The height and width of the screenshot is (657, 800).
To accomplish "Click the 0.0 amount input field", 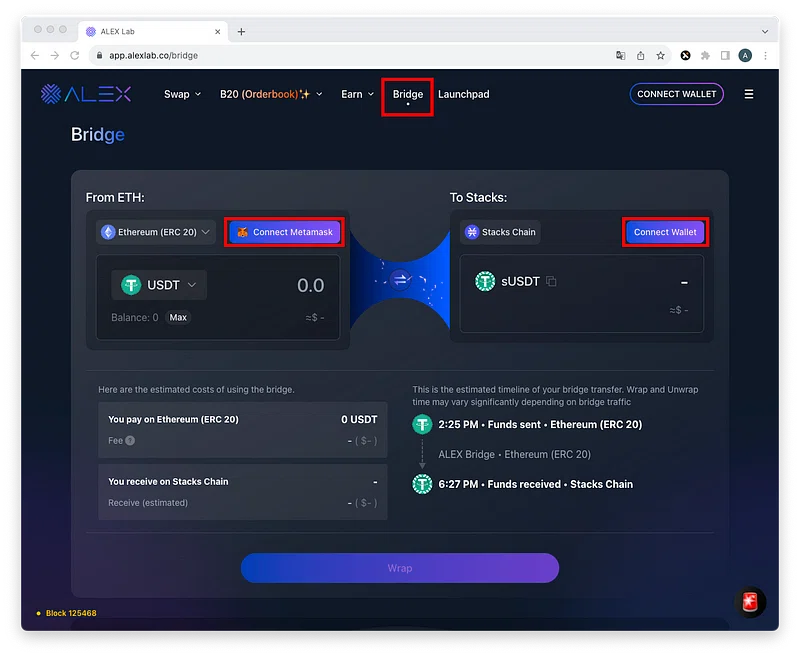I will 310,285.
